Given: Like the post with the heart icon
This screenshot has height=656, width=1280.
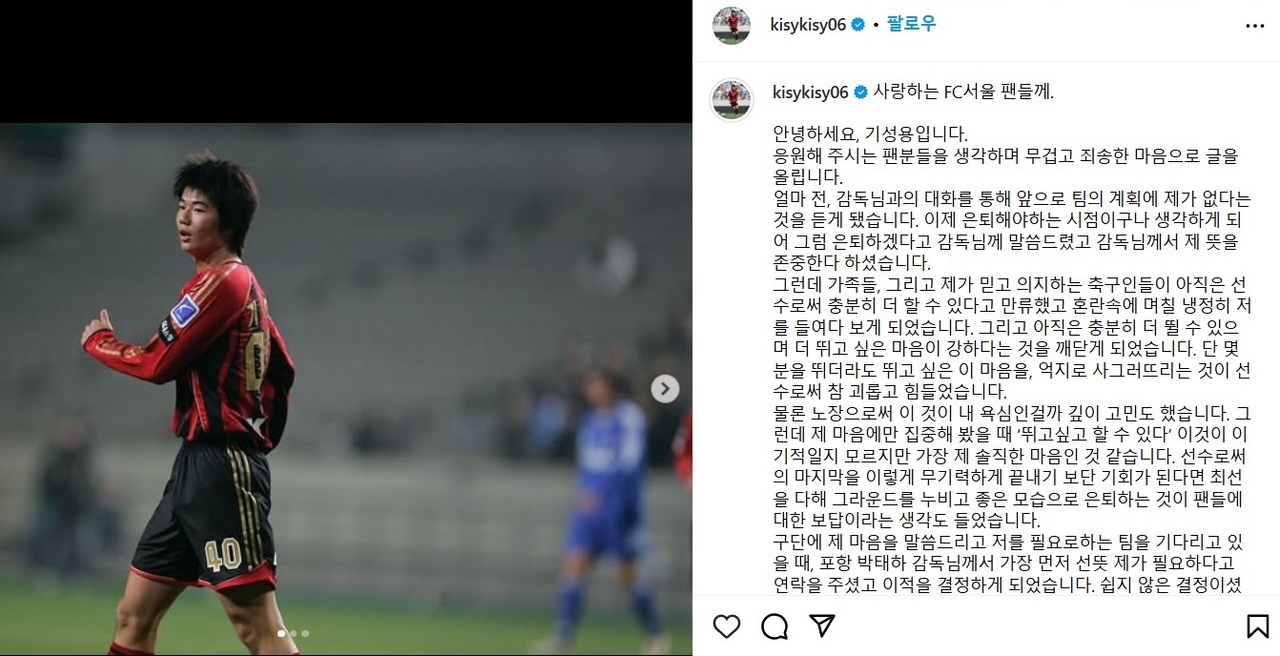Looking at the screenshot, I should (726, 626).
